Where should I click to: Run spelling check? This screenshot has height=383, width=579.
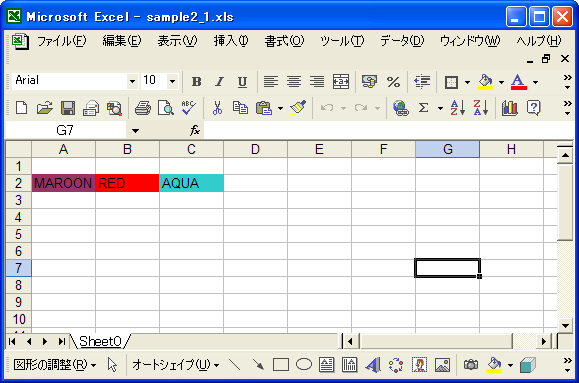coord(189,108)
